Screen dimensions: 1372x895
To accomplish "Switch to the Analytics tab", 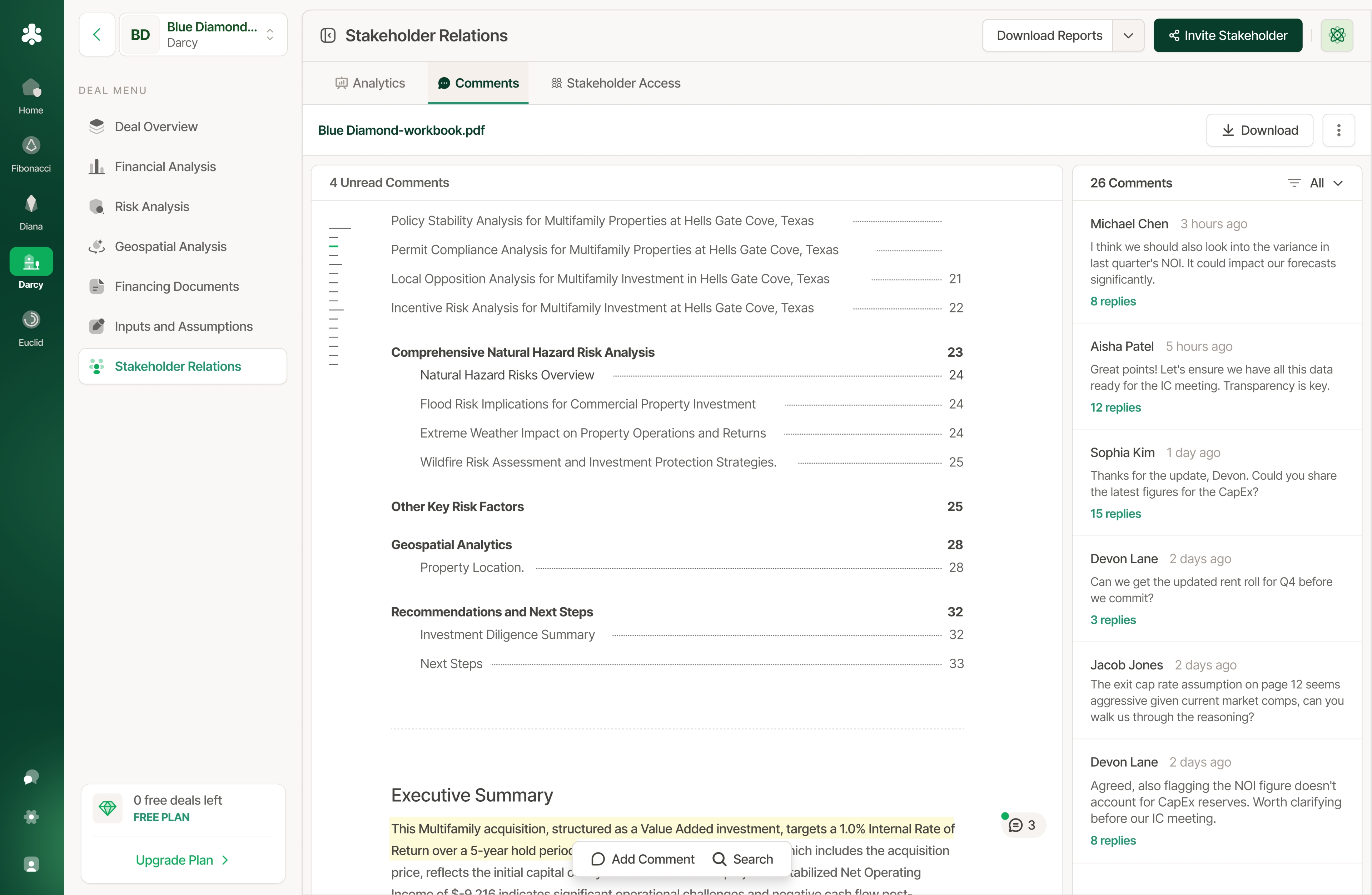I will coord(370,83).
